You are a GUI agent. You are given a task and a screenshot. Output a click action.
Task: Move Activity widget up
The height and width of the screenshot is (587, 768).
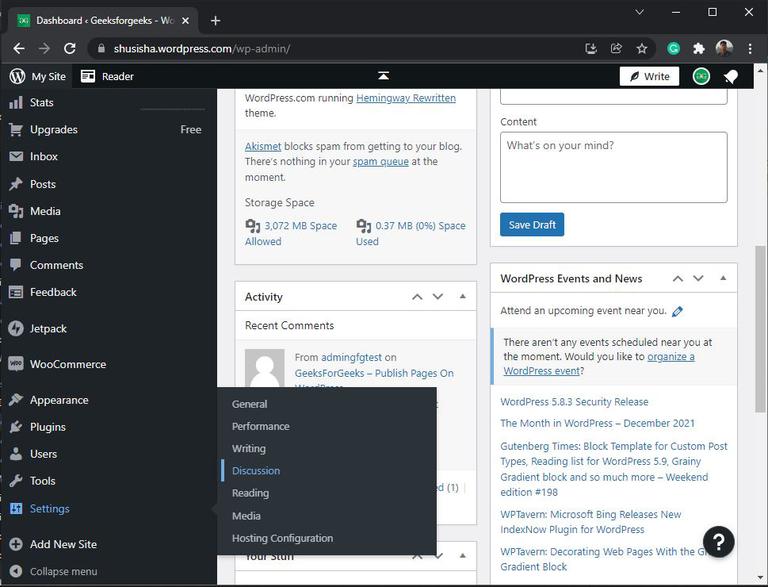pyautogui.click(x=417, y=296)
